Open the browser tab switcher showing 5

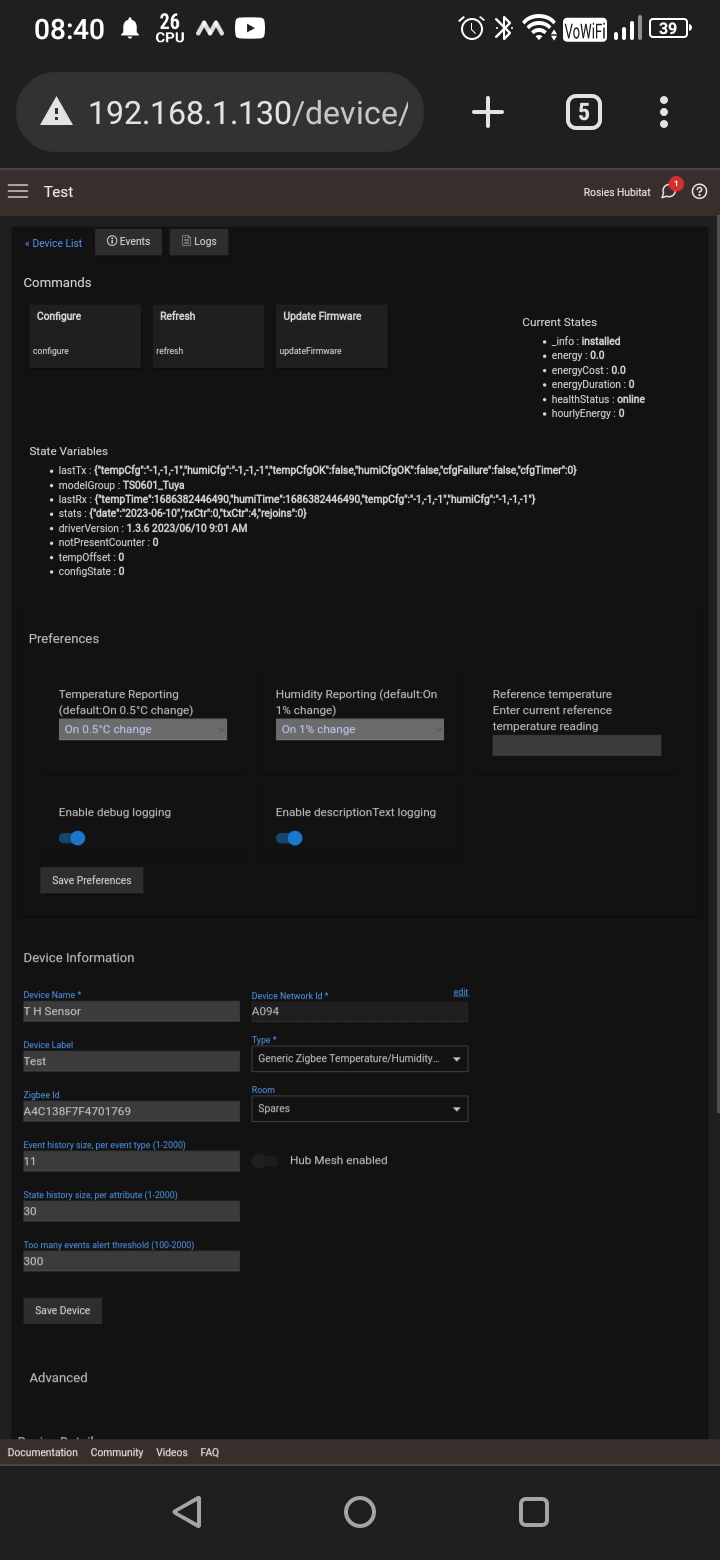584,112
